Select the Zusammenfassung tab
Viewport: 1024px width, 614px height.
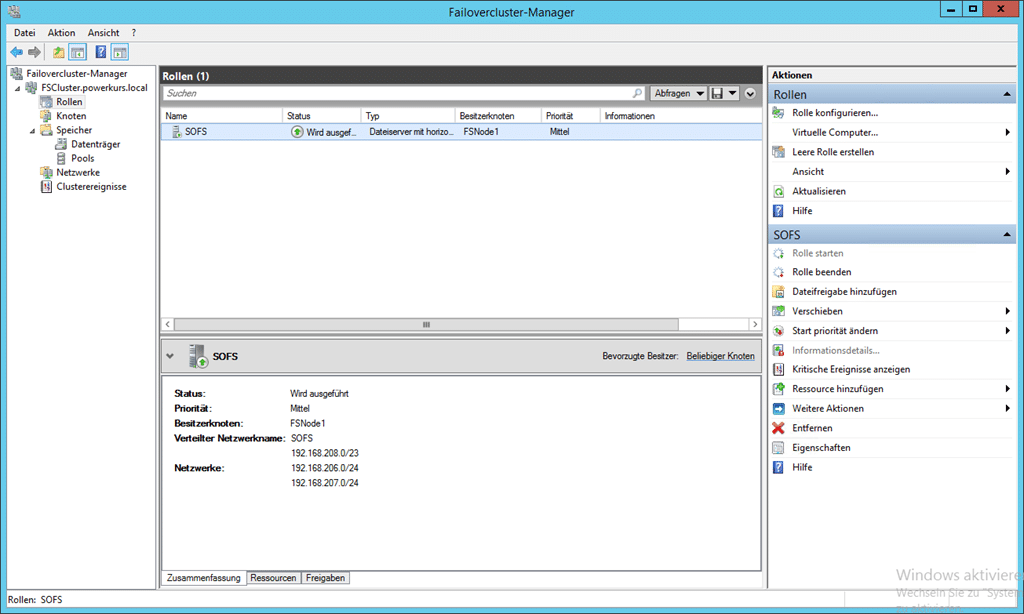point(204,578)
